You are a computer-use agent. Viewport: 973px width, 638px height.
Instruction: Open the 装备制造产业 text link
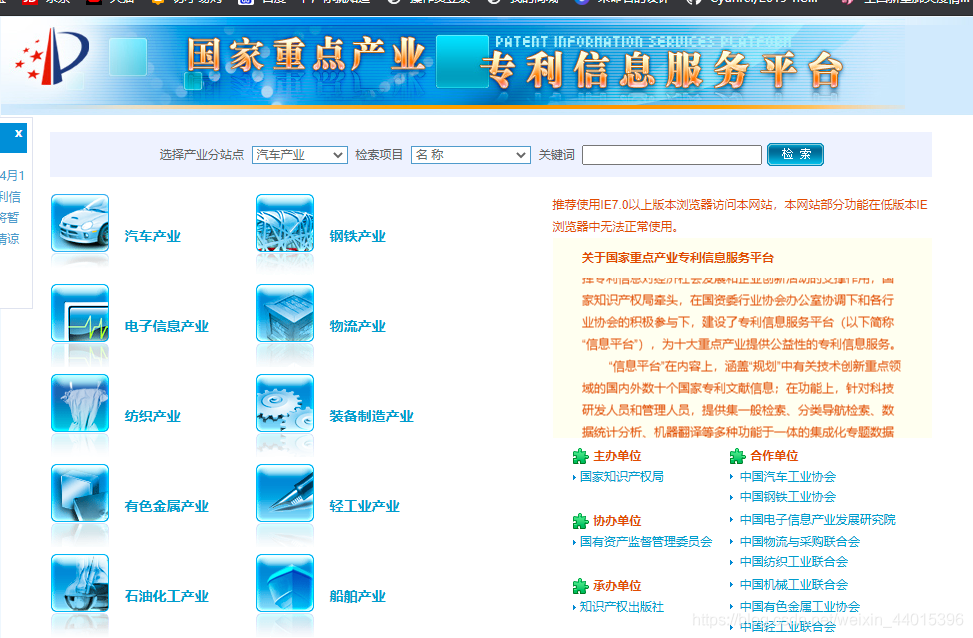point(371,416)
